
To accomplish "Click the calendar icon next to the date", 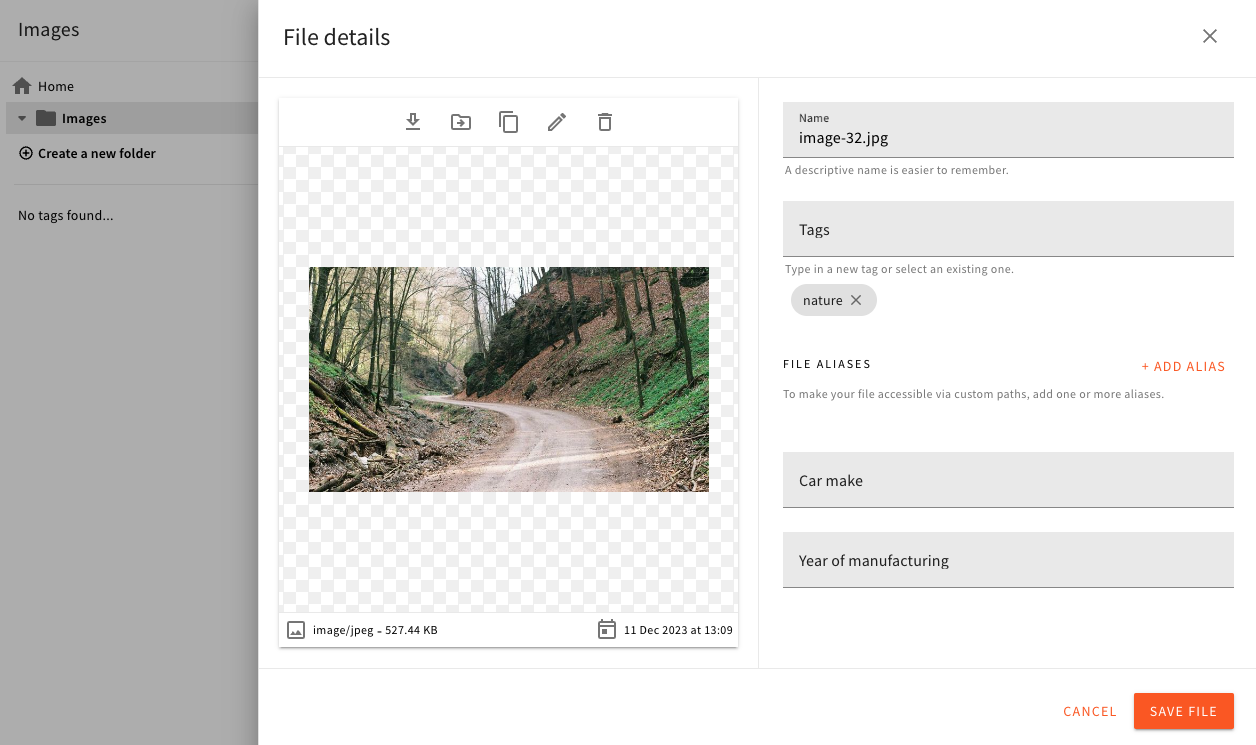I will click(607, 630).
